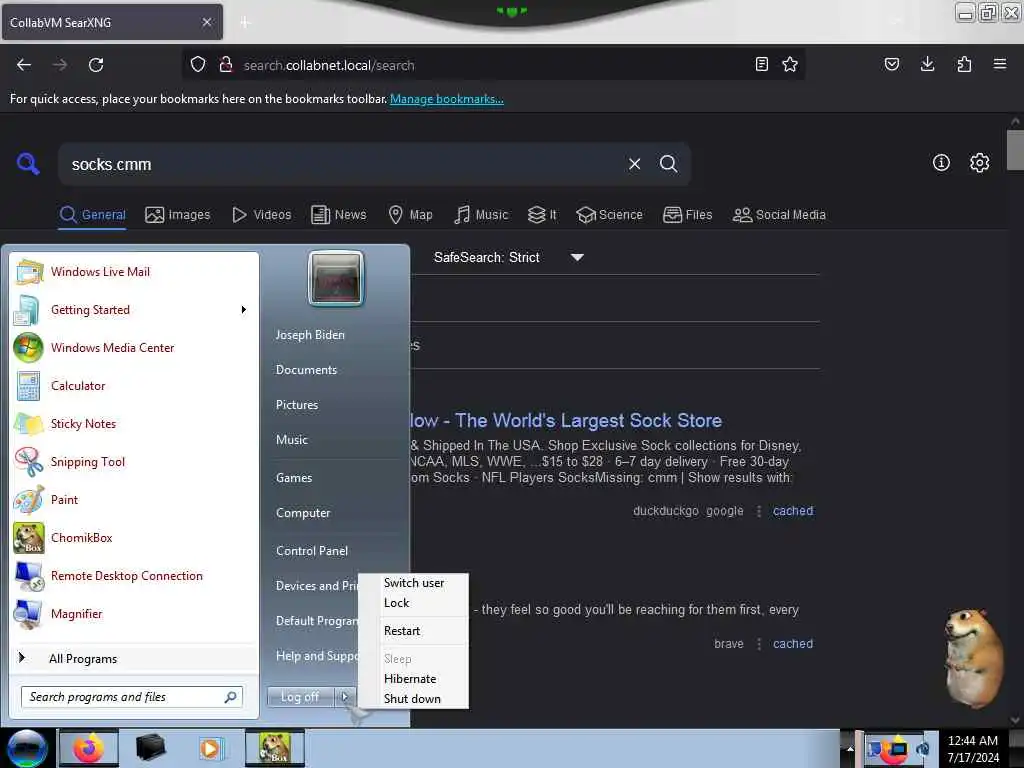Choose Switch user from the power menu
The width and height of the screenshot is (1024, 768).
click(414, 583)
